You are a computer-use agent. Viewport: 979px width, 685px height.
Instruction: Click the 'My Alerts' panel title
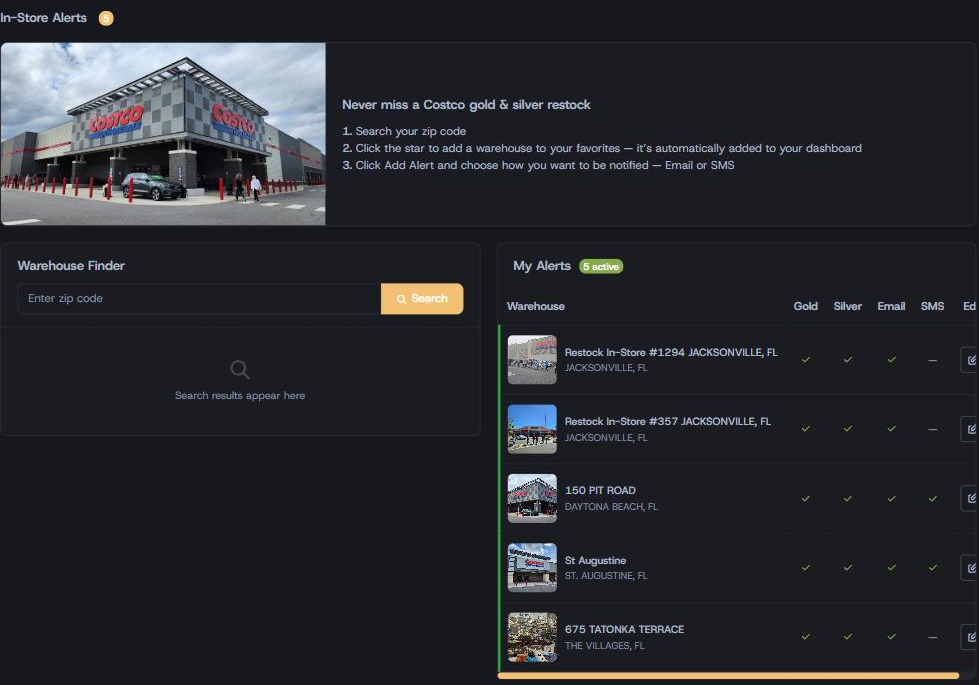pos(542,266)
